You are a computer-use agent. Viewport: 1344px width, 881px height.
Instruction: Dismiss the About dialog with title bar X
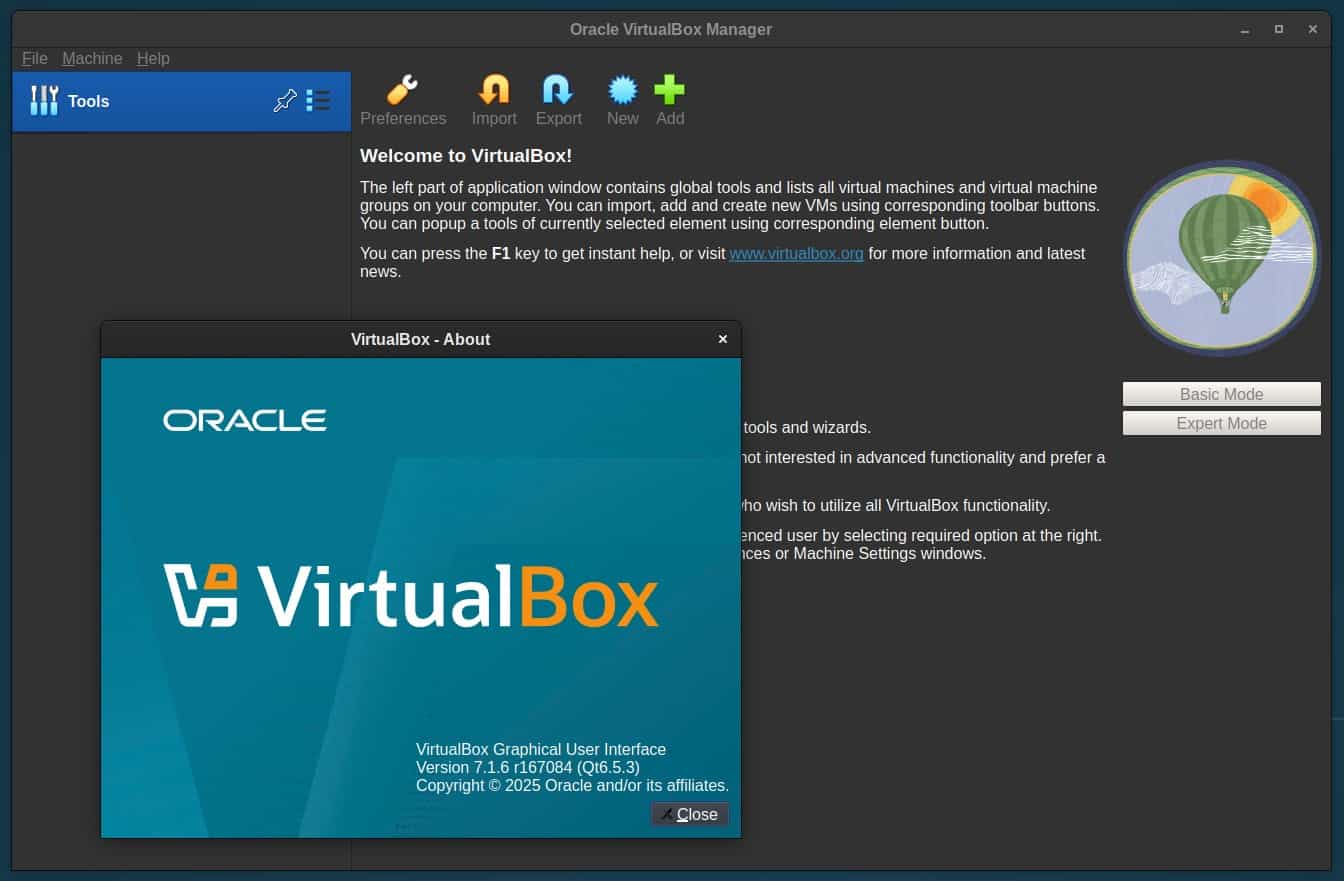point(723,339)
